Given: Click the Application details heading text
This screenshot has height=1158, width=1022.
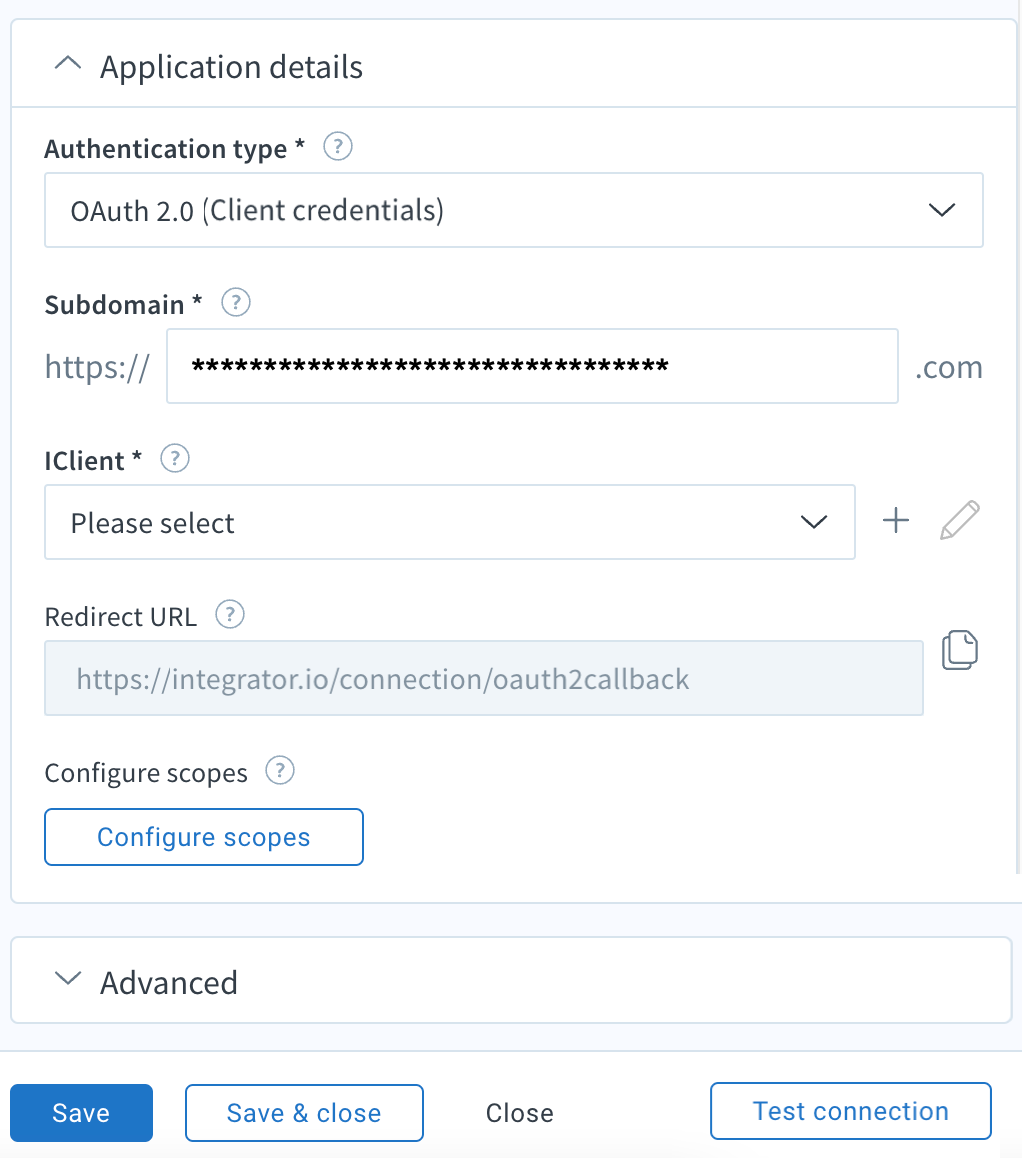Looking at the screenshot, I should click(232, 67).
